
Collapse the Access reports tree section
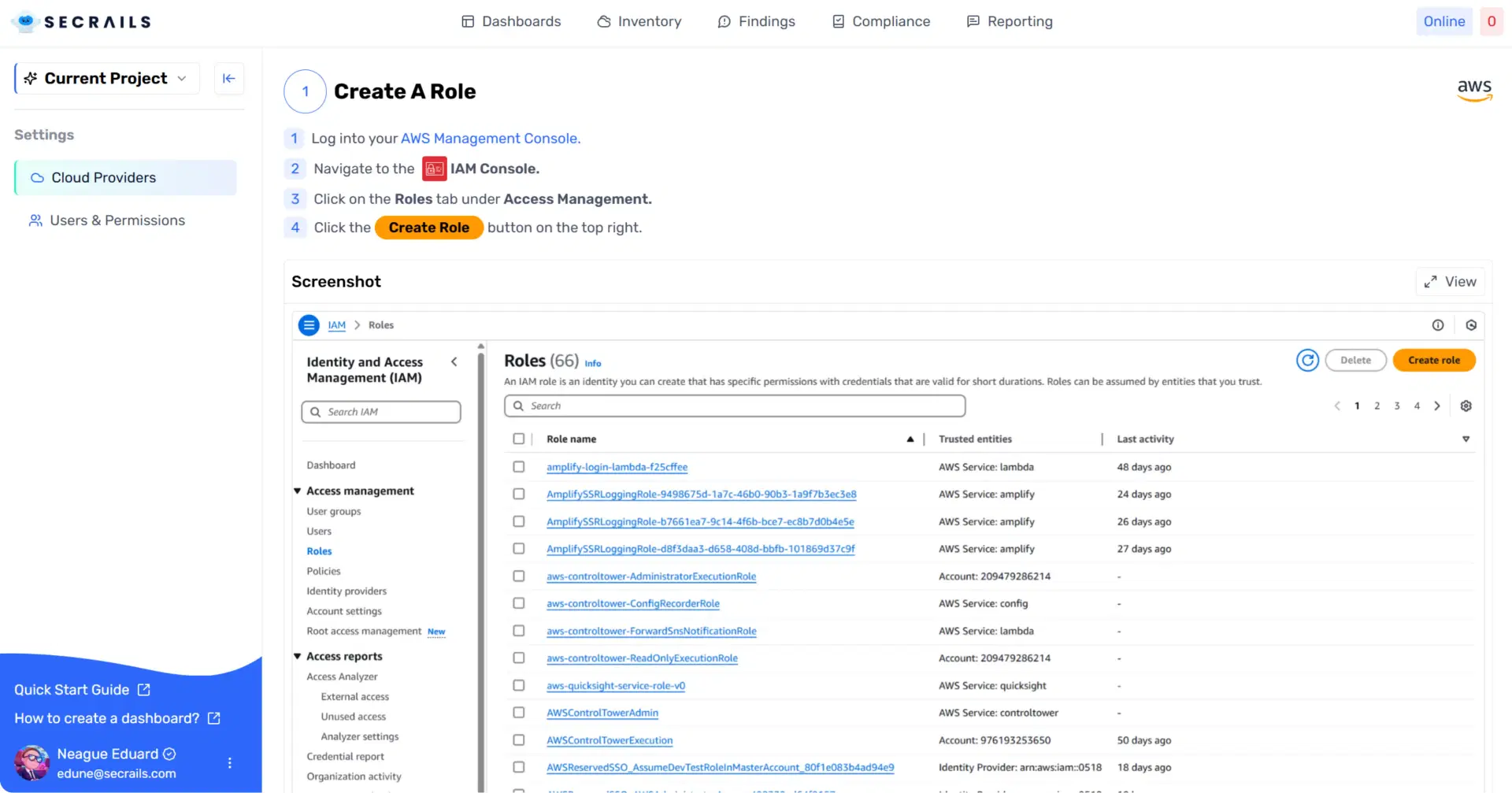[x=298, y=656]
